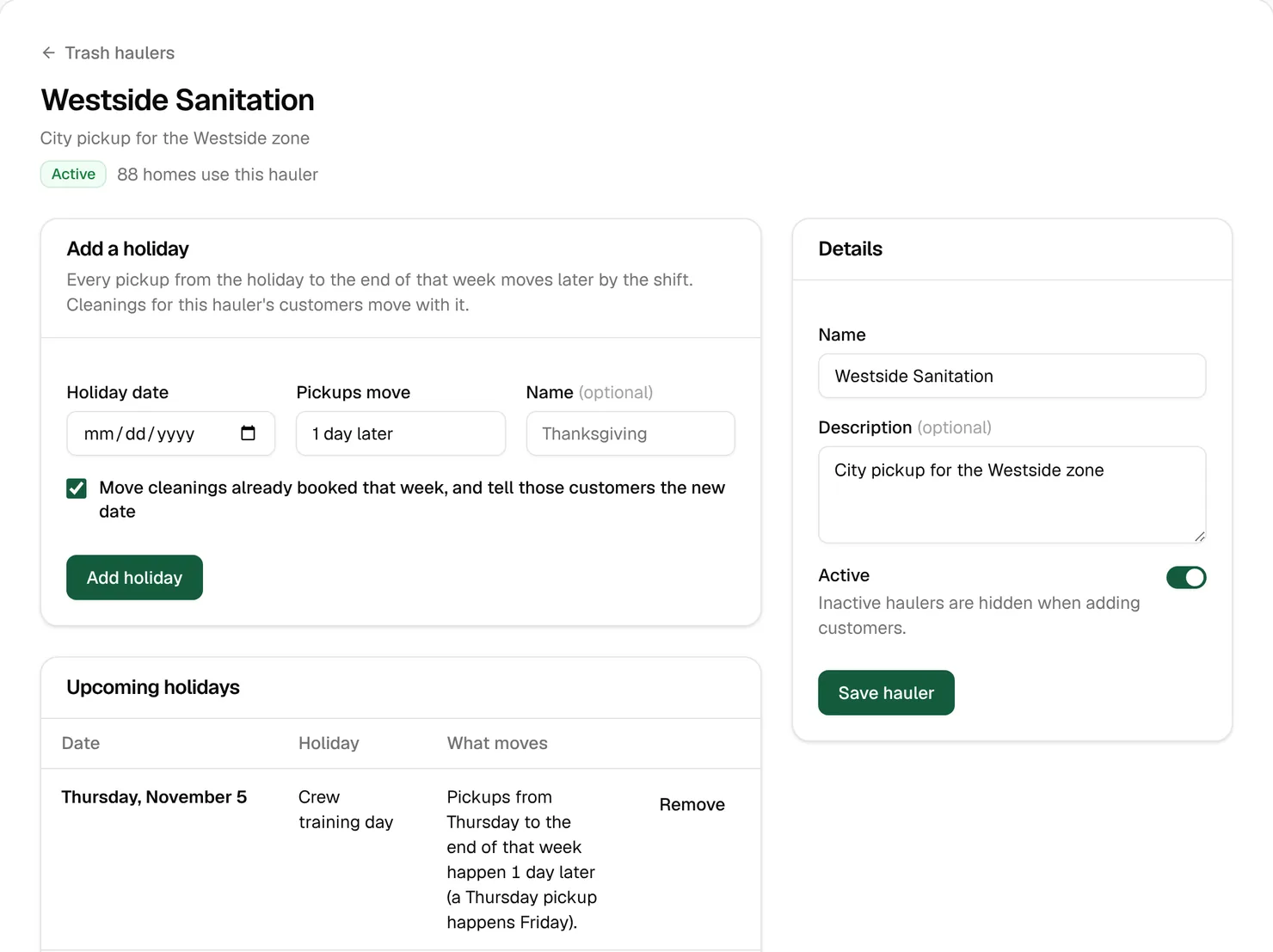Click the Details panel heading
Image resolution: width=1273 pixels, height=952 pixels.
[x=850, y=249]
